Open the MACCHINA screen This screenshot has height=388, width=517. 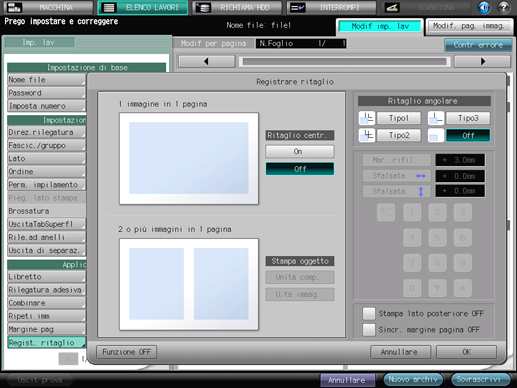pos(48,7)
